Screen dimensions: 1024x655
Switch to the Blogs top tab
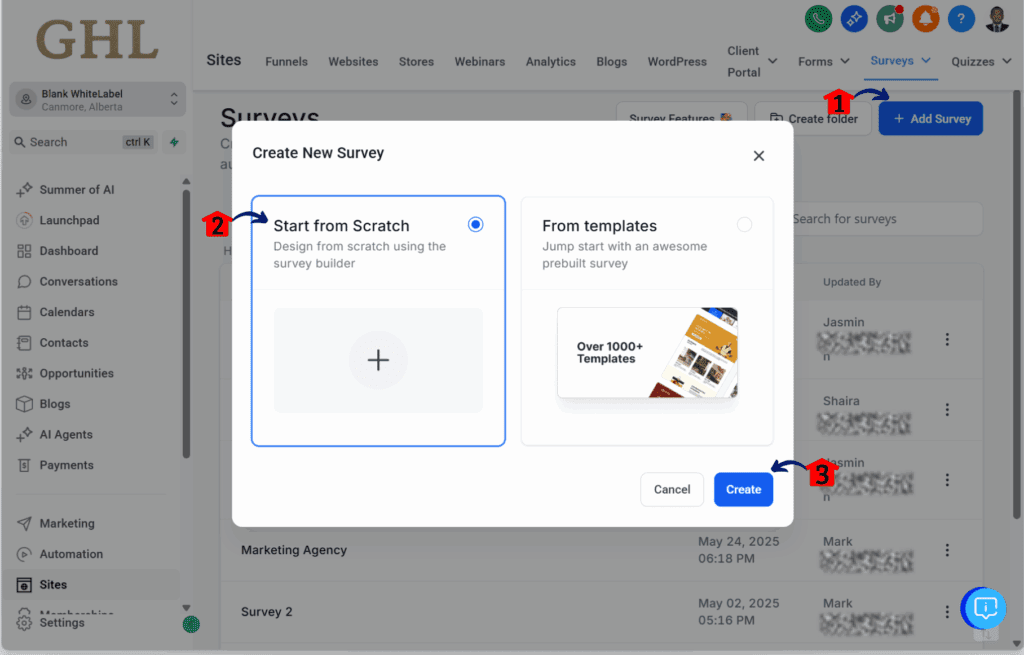click(x=611, y=61)
